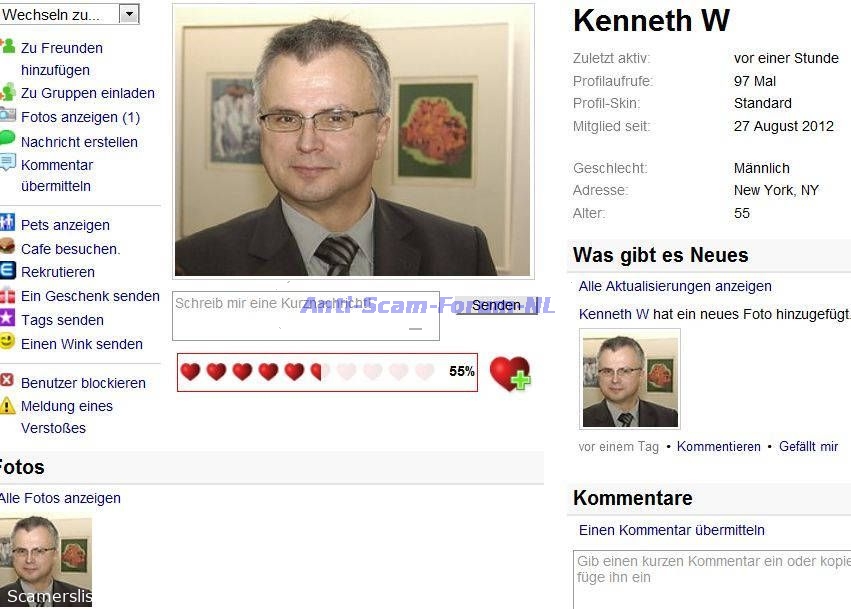Click the 'Gefällt mir' link

click(808, 447)
